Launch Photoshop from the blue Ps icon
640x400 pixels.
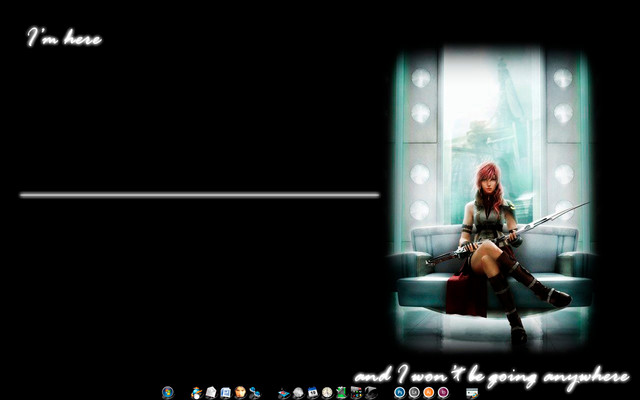(x=400, y=393)
